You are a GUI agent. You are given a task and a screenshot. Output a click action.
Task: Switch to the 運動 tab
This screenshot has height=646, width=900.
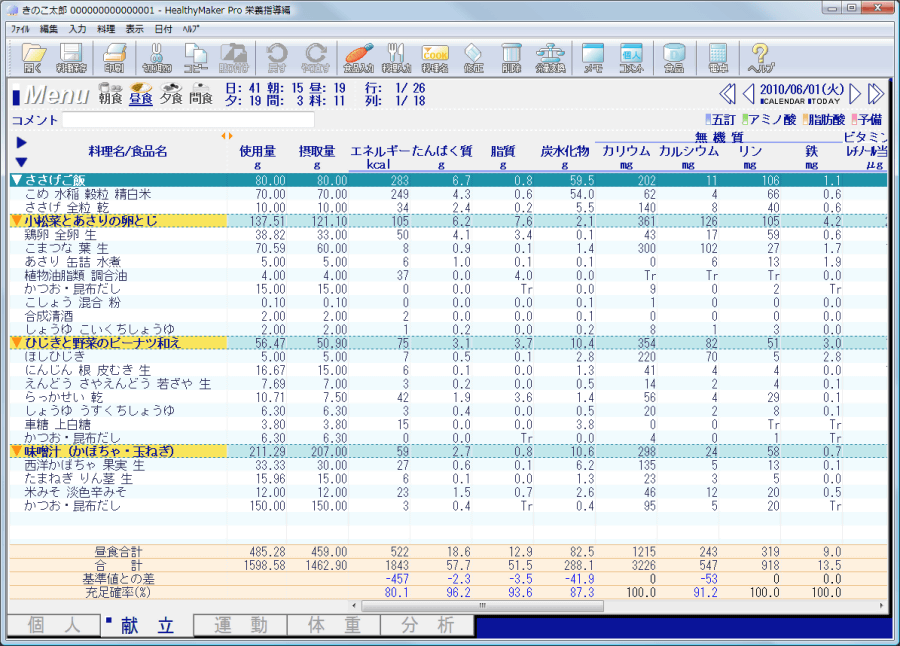240,625
